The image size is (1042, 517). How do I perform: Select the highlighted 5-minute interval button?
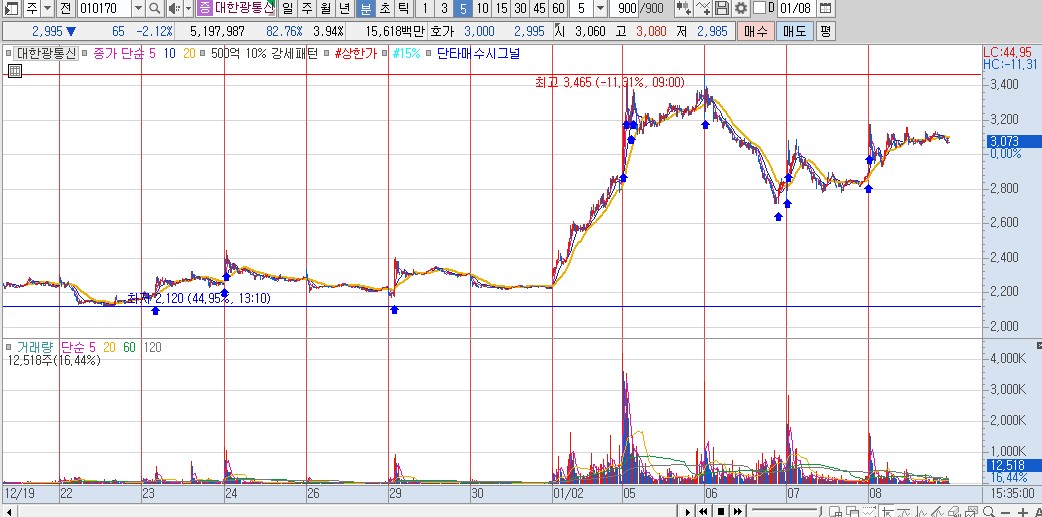[x=464, y=9]
